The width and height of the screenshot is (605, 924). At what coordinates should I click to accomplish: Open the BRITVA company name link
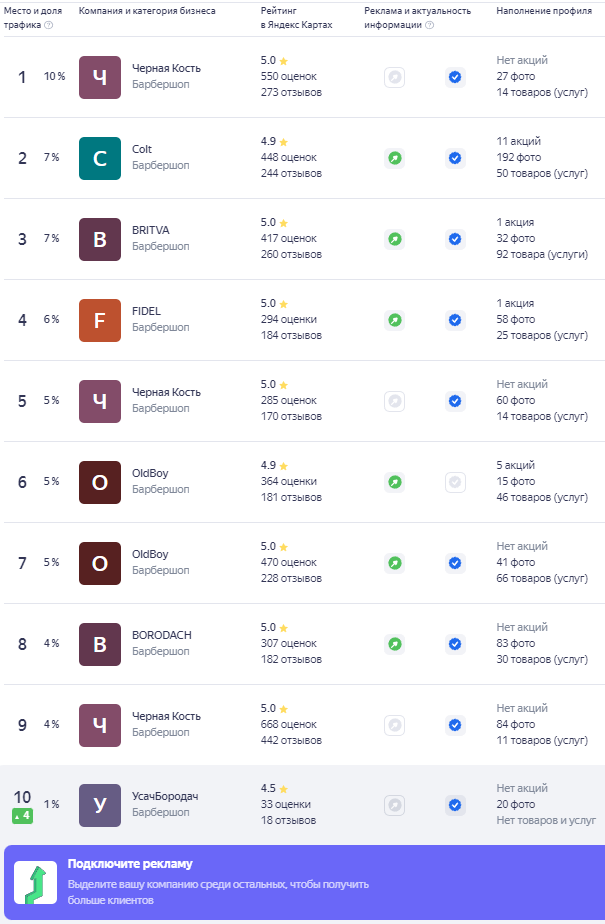pyautogui.click(x=151, y=230)
